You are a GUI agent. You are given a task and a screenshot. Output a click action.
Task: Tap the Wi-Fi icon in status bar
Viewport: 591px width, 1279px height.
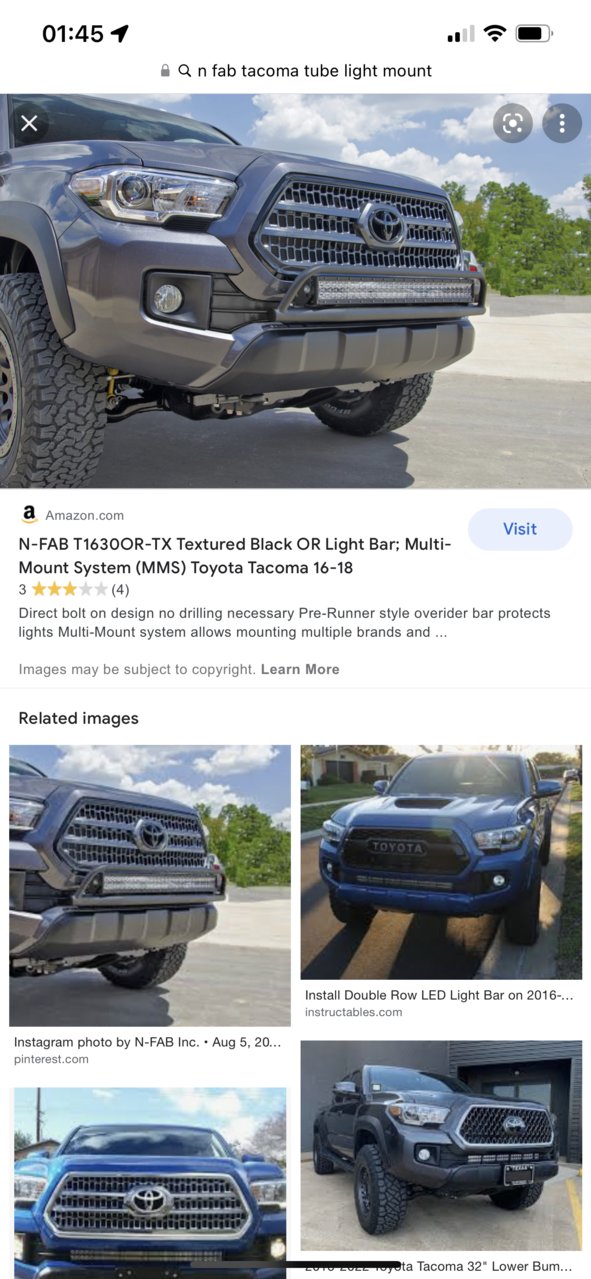494,33
